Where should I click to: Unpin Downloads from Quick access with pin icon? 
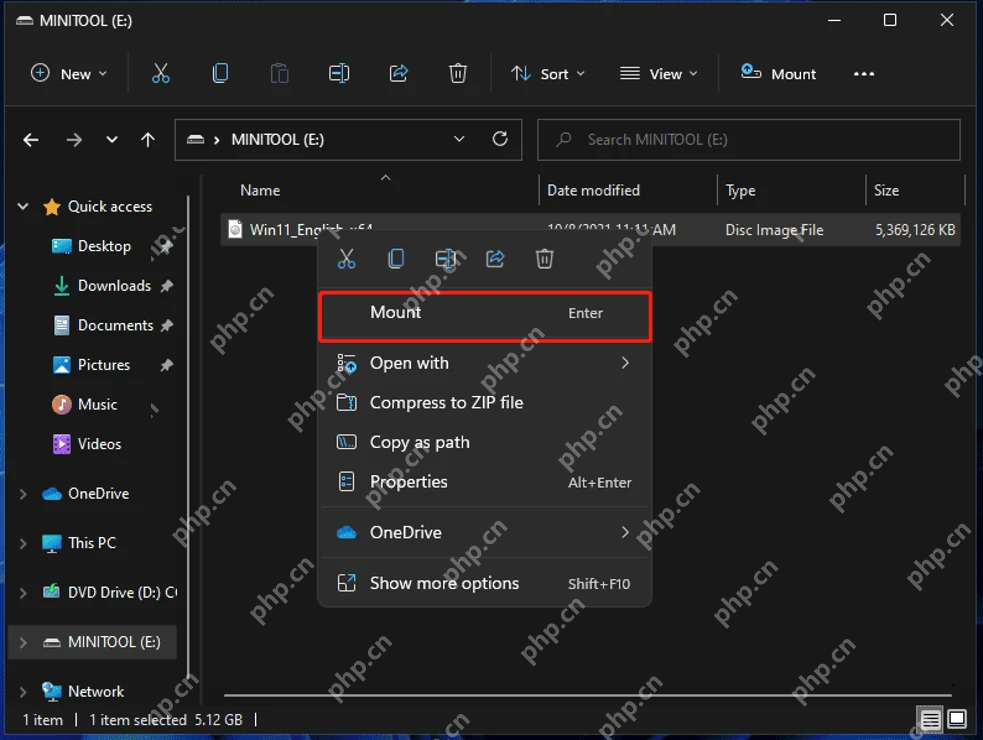pos(166,286)
